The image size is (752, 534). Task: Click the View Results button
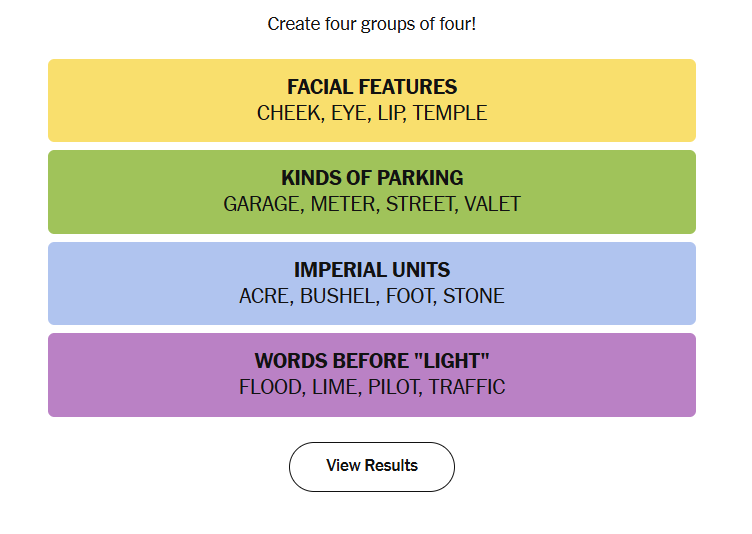tap(372, 466)
